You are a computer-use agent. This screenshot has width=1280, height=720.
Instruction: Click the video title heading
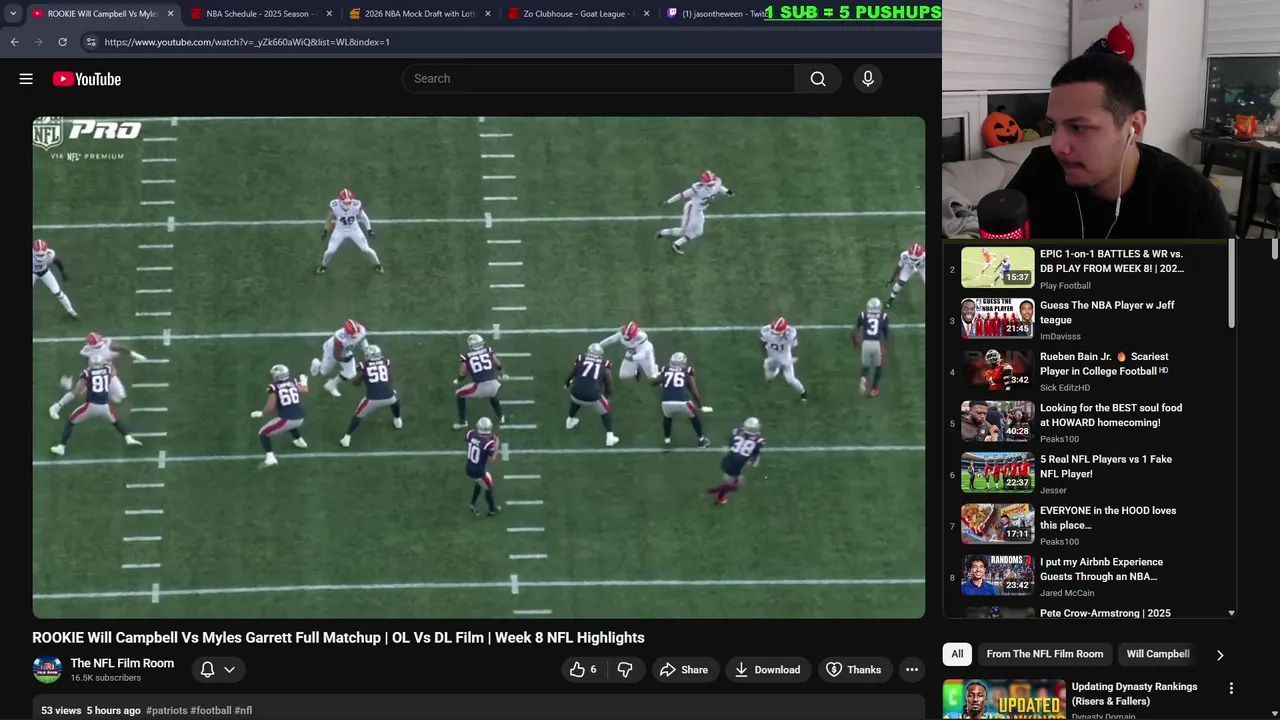click(338, 637)
